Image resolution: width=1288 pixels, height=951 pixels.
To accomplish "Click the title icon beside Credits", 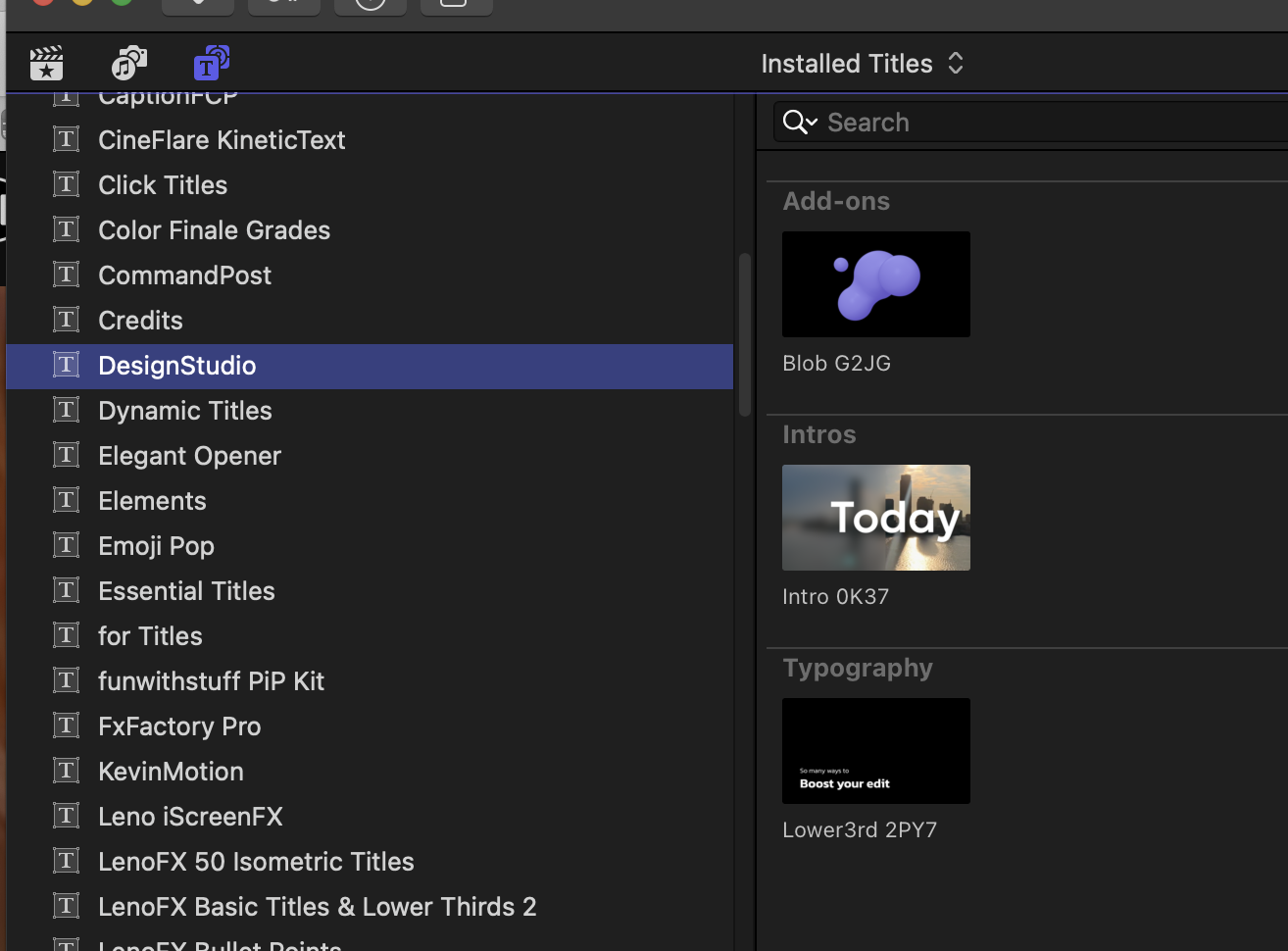I will 66,321.
